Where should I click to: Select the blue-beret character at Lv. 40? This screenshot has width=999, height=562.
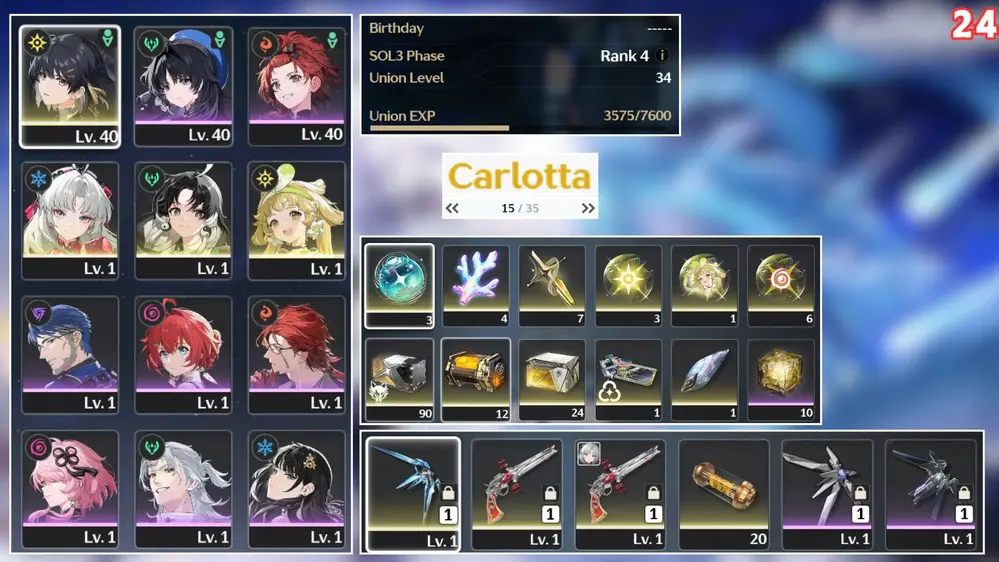pos(183,87)
